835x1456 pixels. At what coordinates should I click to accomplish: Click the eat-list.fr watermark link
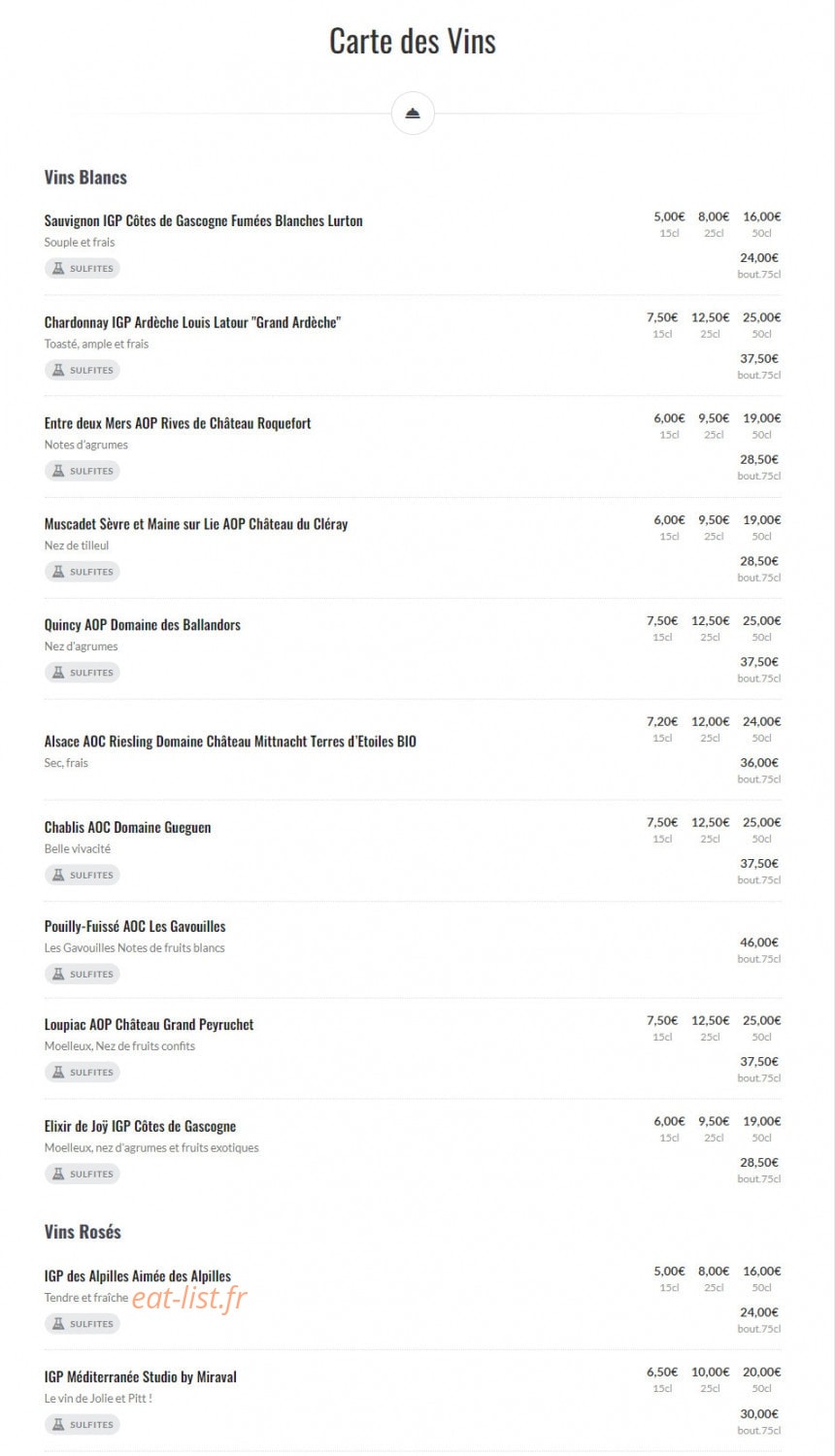189,1298
